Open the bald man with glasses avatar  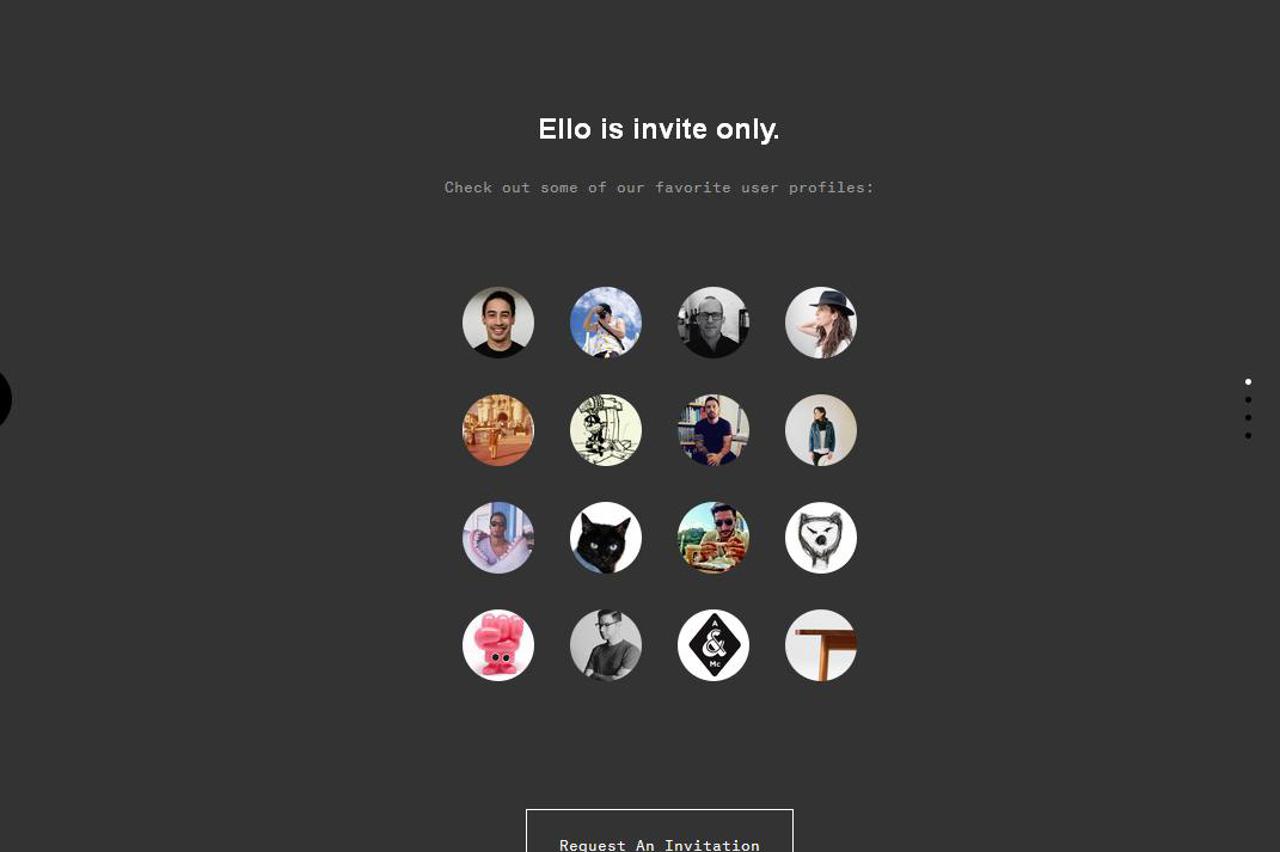click(713, 323)
